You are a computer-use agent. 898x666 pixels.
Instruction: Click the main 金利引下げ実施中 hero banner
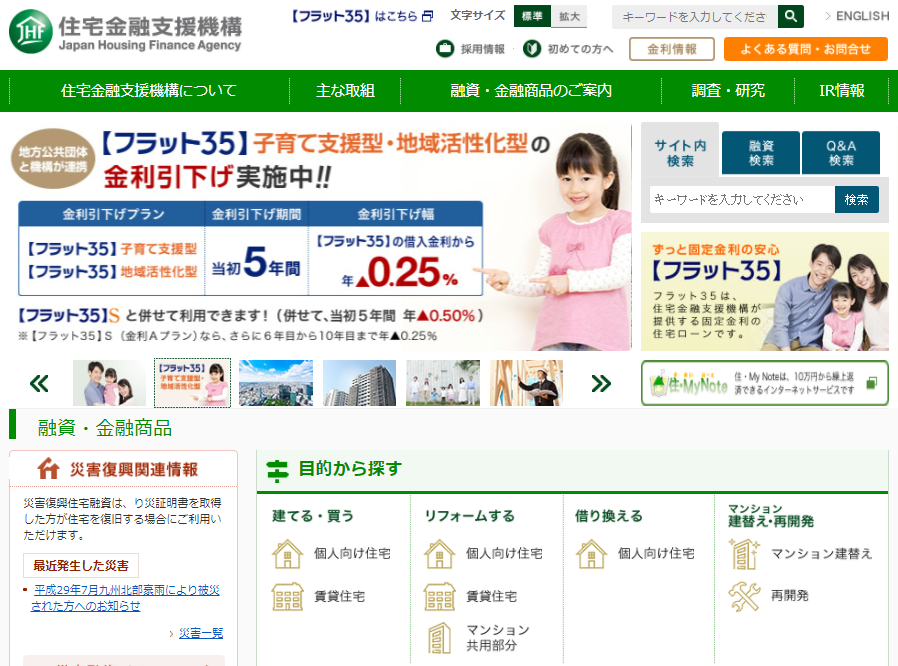tap(321, 237)
